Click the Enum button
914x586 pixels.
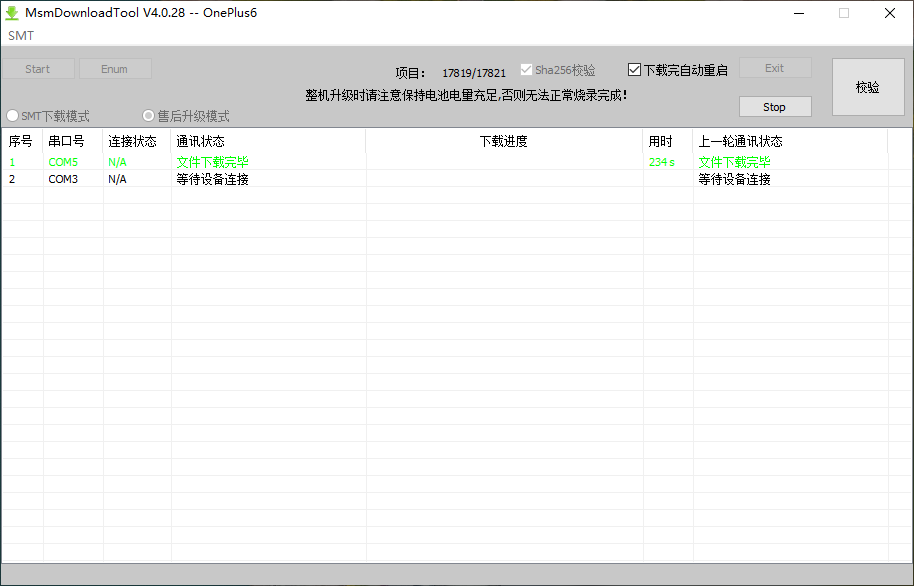[x=115, y=69]
